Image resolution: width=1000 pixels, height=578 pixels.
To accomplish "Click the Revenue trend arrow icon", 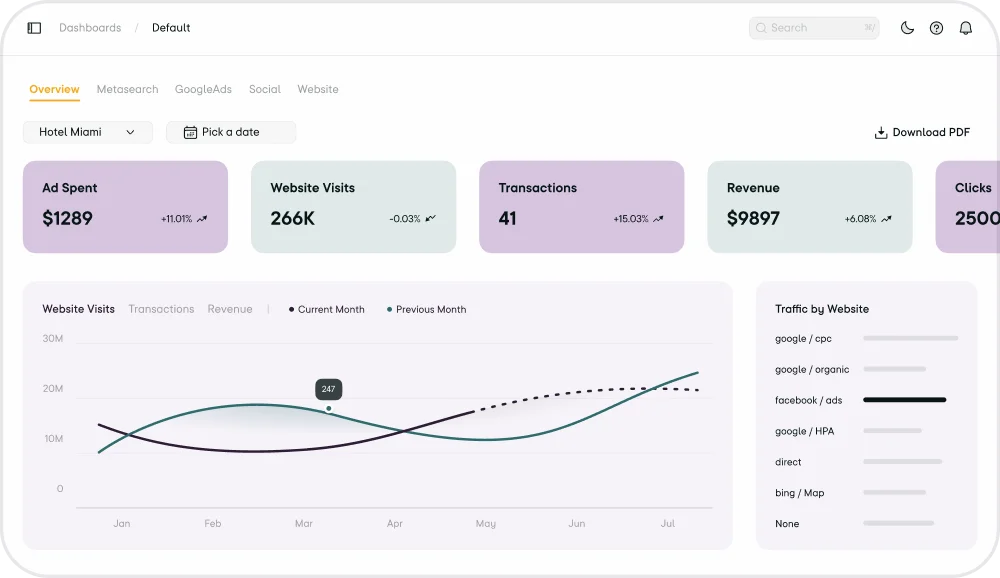I will tap(886, 219).
